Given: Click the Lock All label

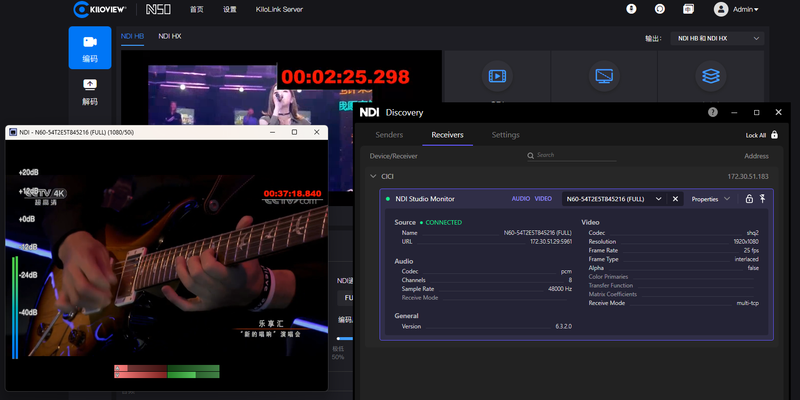Looking at the screenshot, I should (756, 135).
